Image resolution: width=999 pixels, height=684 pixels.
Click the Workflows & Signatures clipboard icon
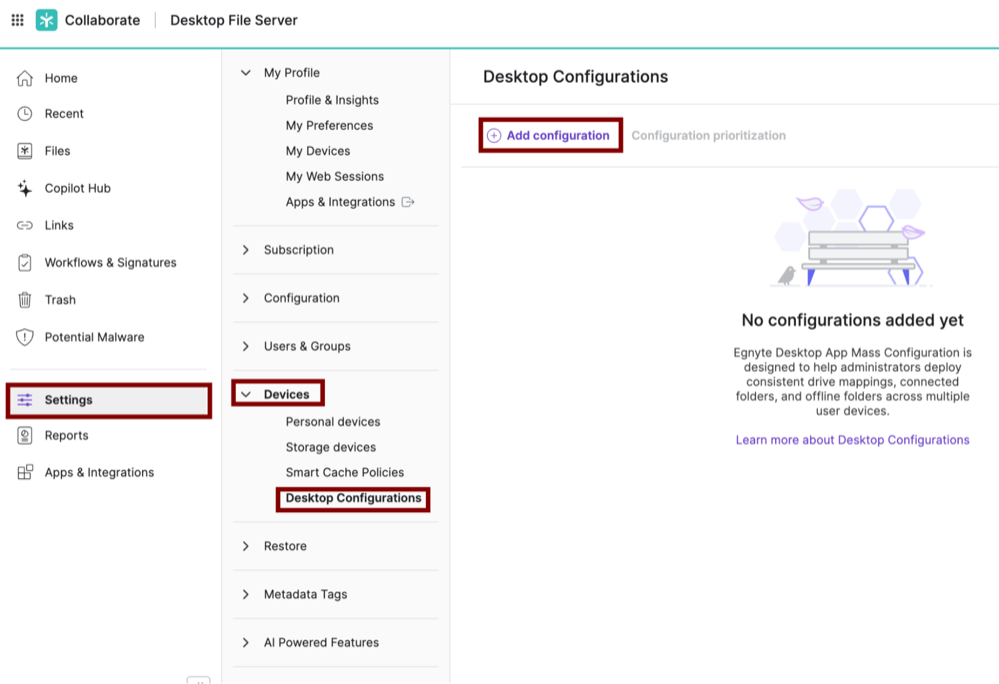[x=25, y=262]
